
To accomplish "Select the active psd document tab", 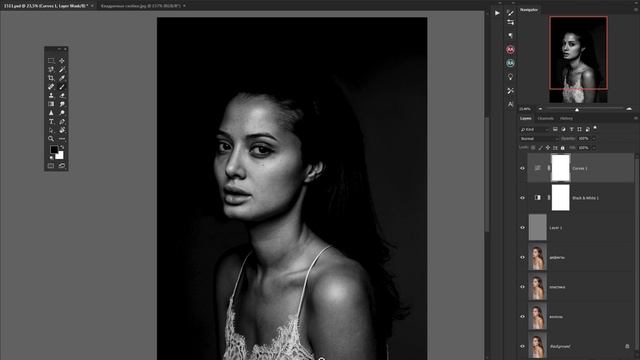I will point(46,6).
